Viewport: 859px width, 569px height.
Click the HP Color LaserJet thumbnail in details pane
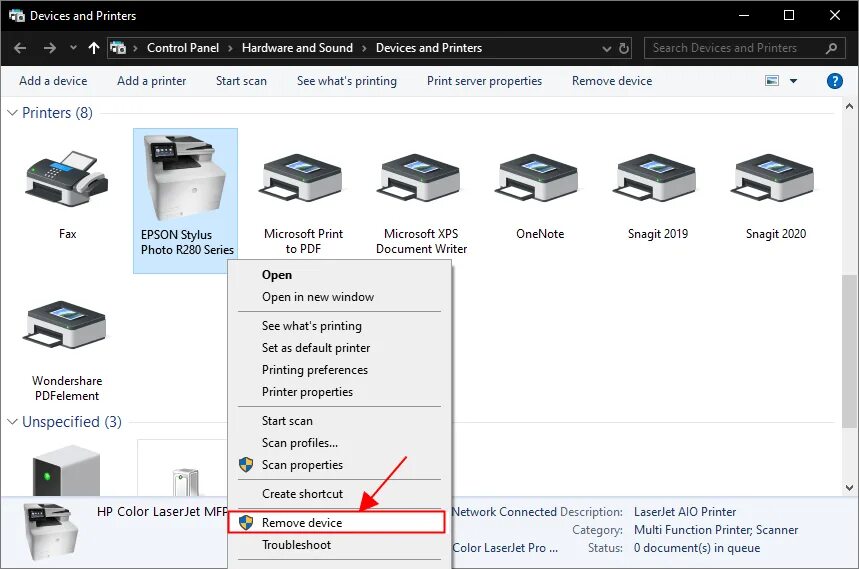(51, 531)
